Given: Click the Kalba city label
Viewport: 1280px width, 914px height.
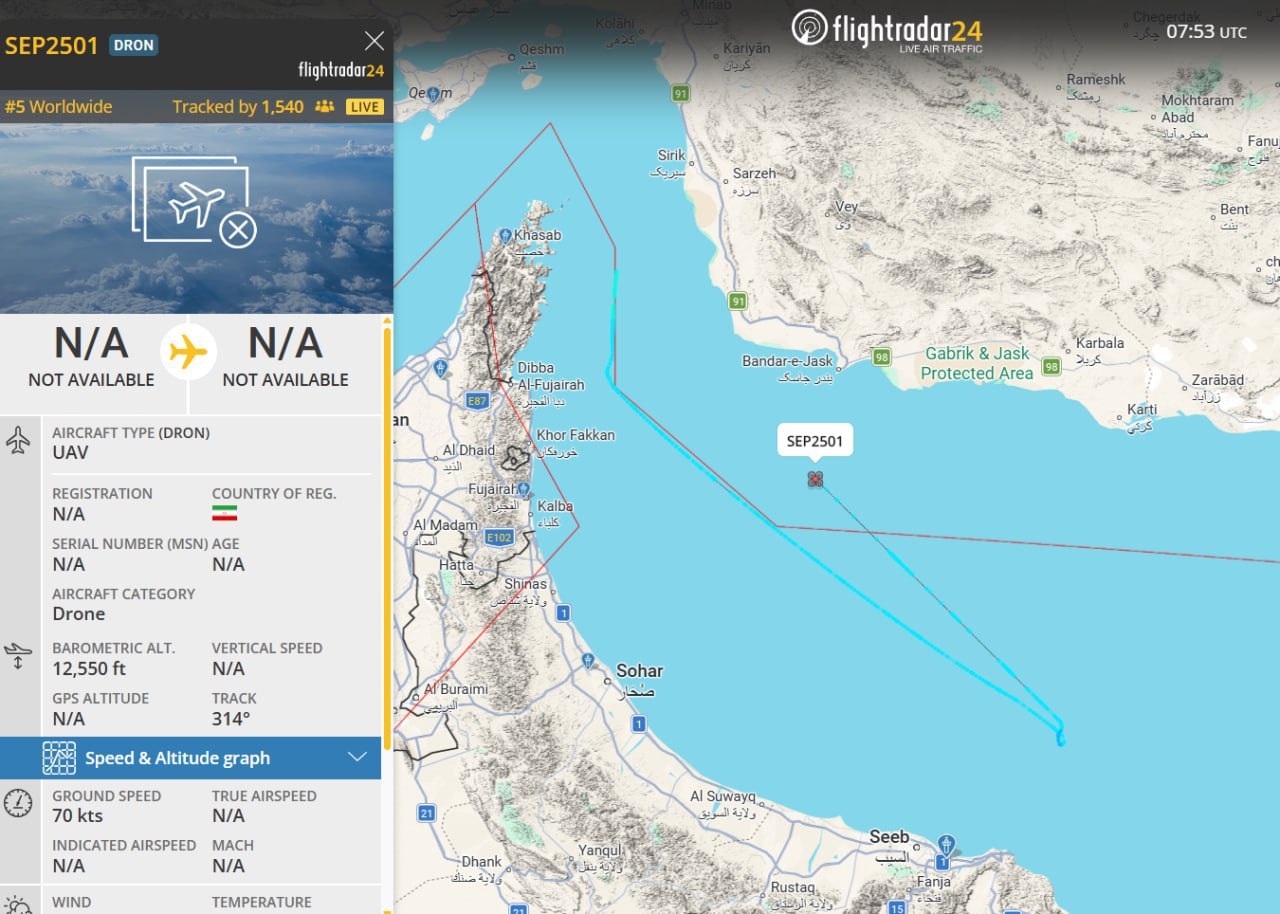Looking at the screenshot, I should coord(556,506).
